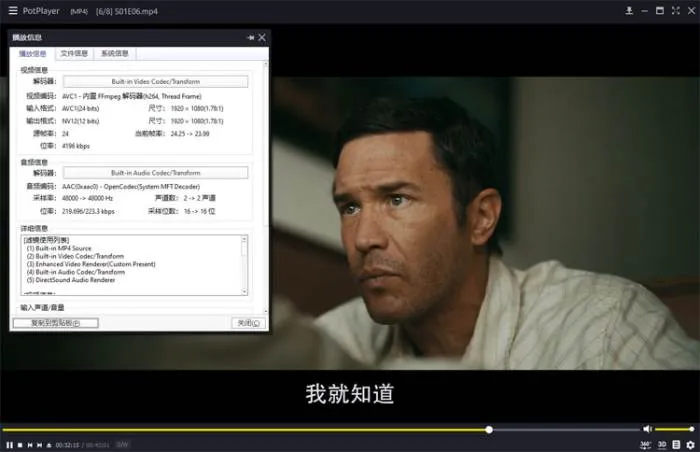700x452 pixels.
Task: Switch to the 系统信息 tab
Action: tap(114, 53)
